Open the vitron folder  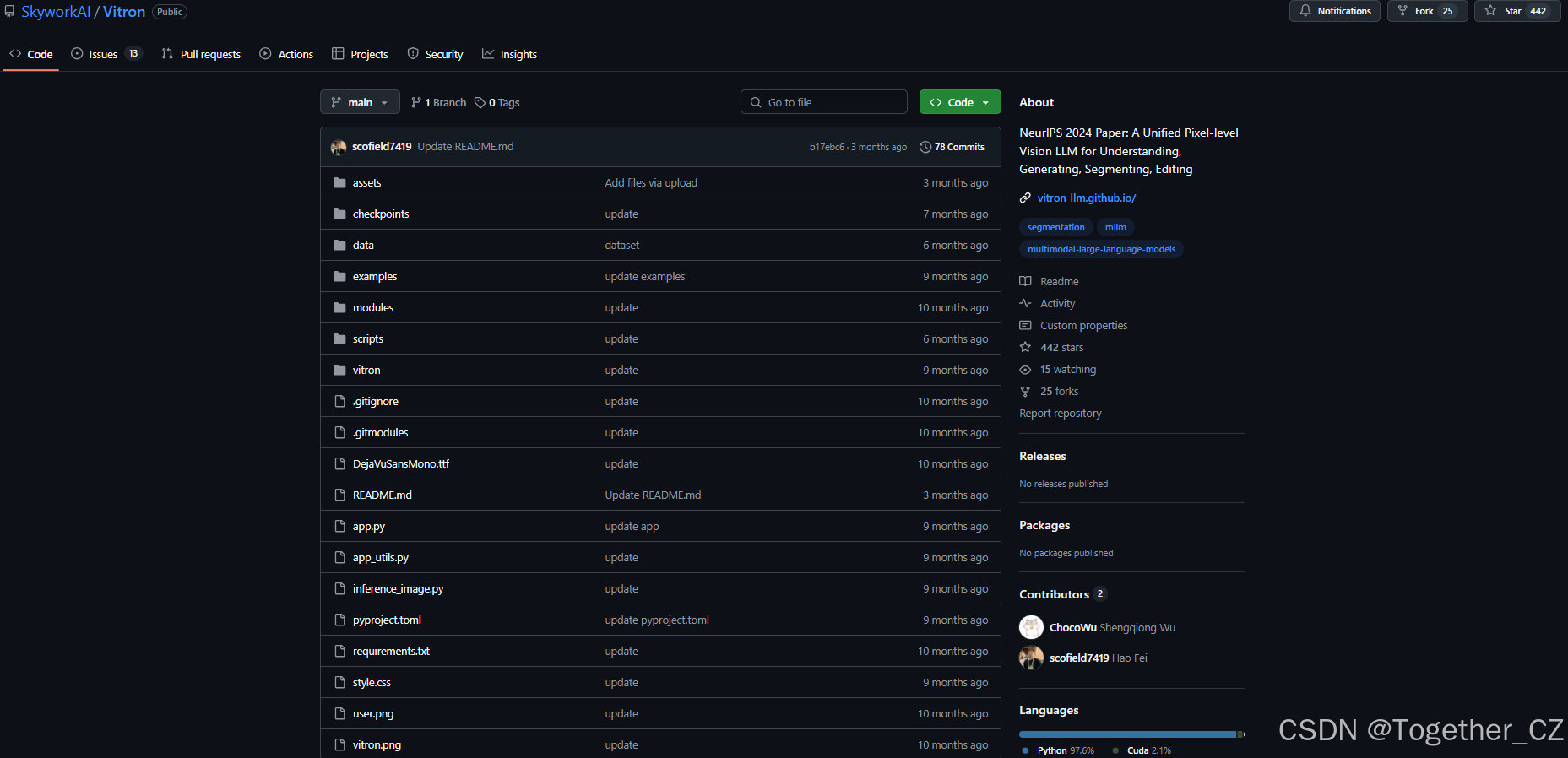(x=366, y=371)
